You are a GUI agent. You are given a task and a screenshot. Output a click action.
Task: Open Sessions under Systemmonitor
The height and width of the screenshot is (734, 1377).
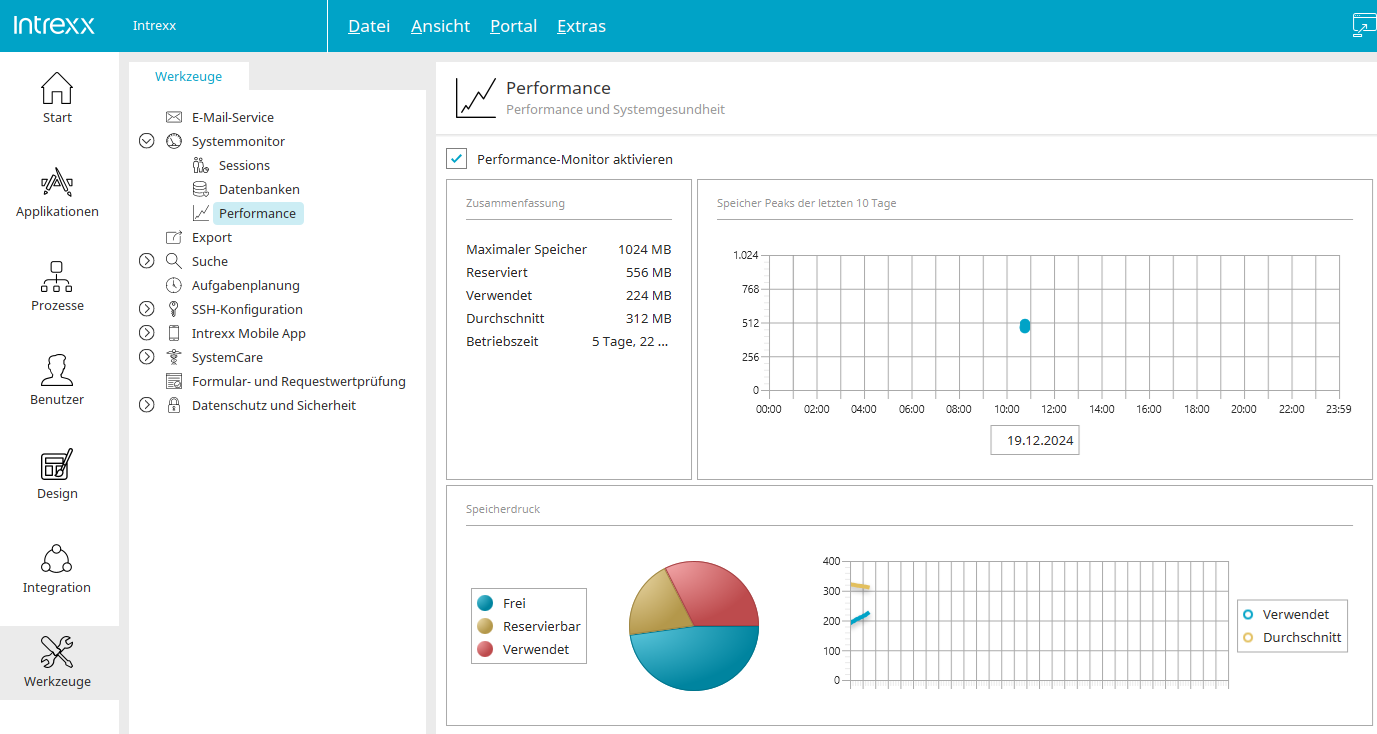tap(244, 165)
